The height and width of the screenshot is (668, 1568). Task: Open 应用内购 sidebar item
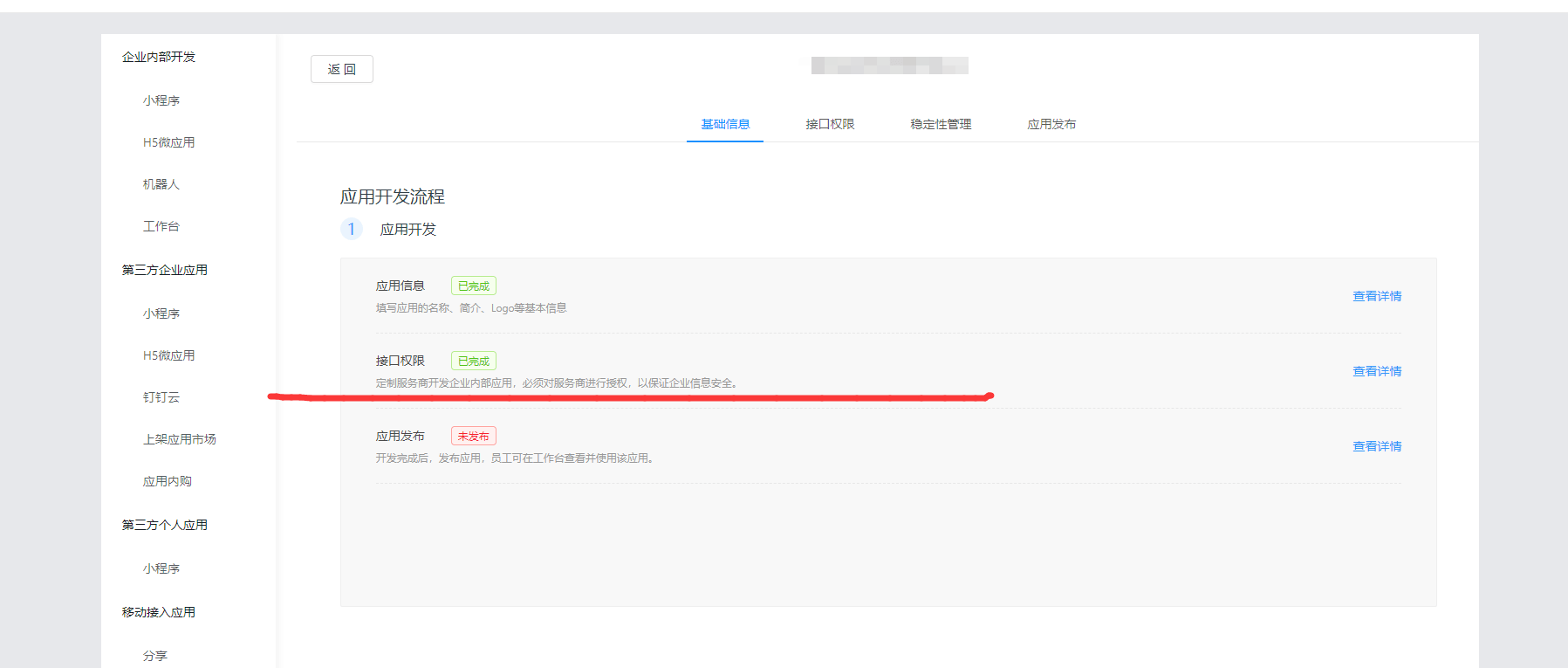point(168,481)
